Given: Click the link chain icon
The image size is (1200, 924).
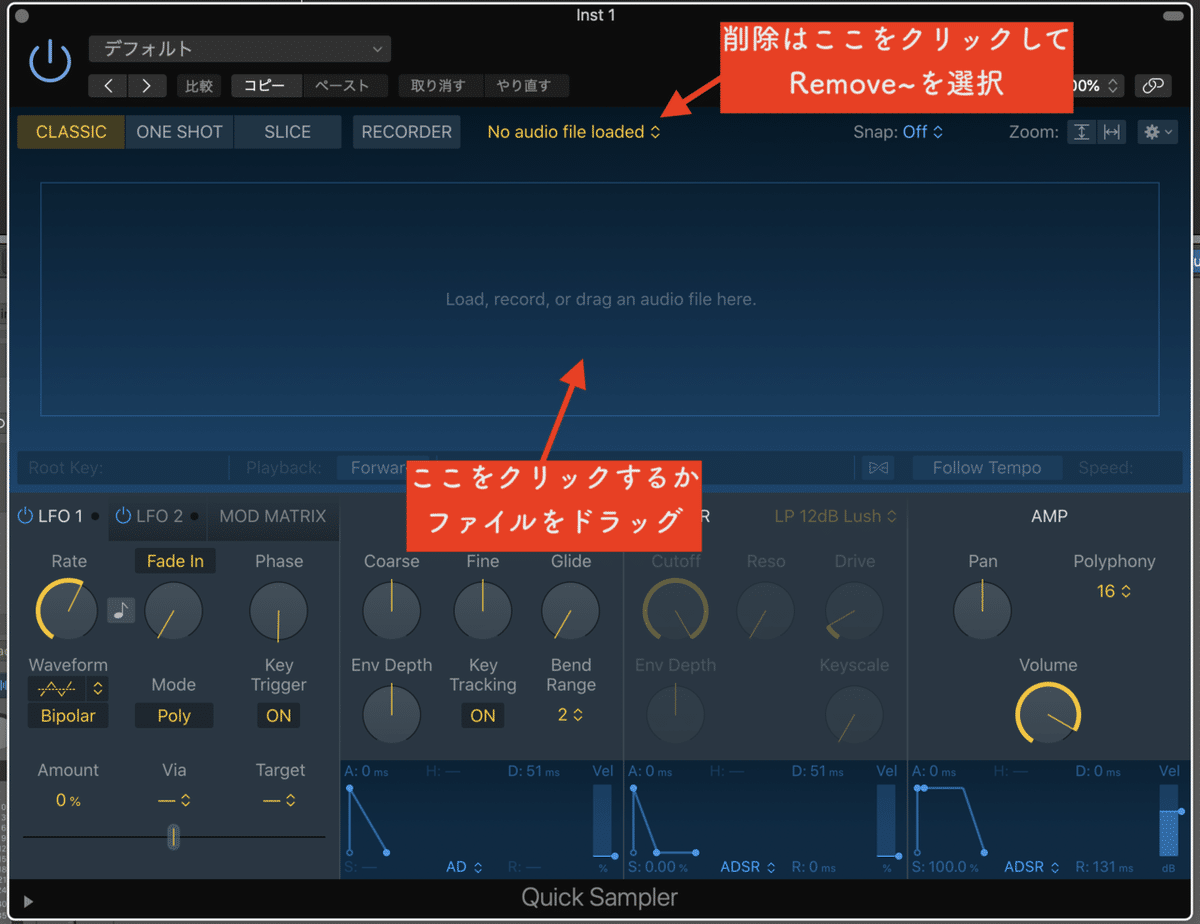Looking at the screenshot, I should [1153, 86].
